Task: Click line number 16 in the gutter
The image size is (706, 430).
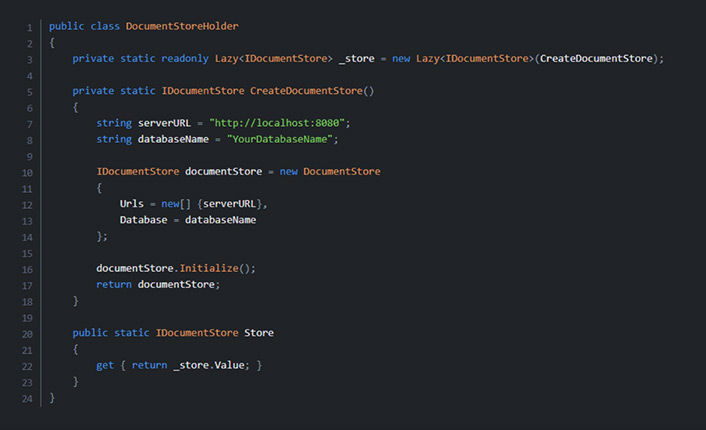Action: tap(27, 268)
